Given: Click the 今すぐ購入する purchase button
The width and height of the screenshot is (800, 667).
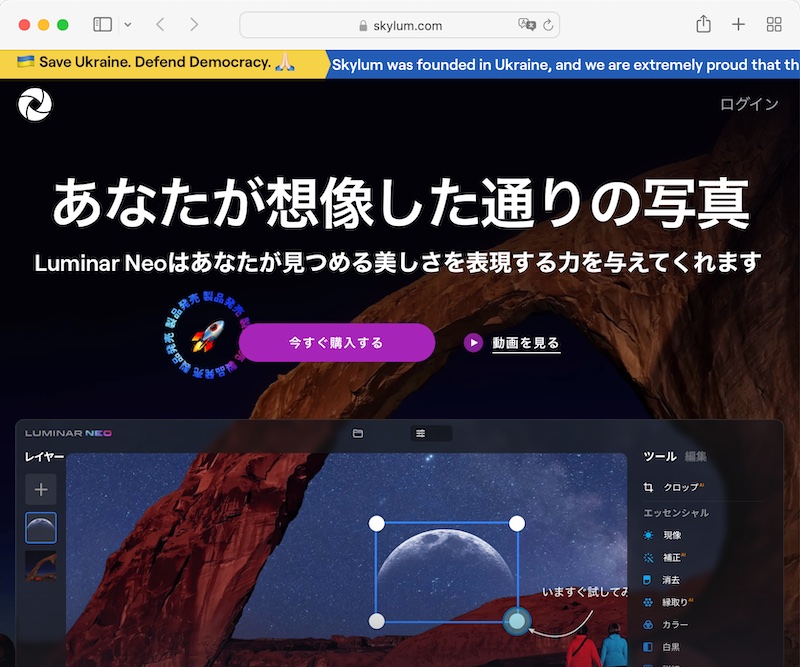Looking at the screenshot, I should tap(337, 342).
